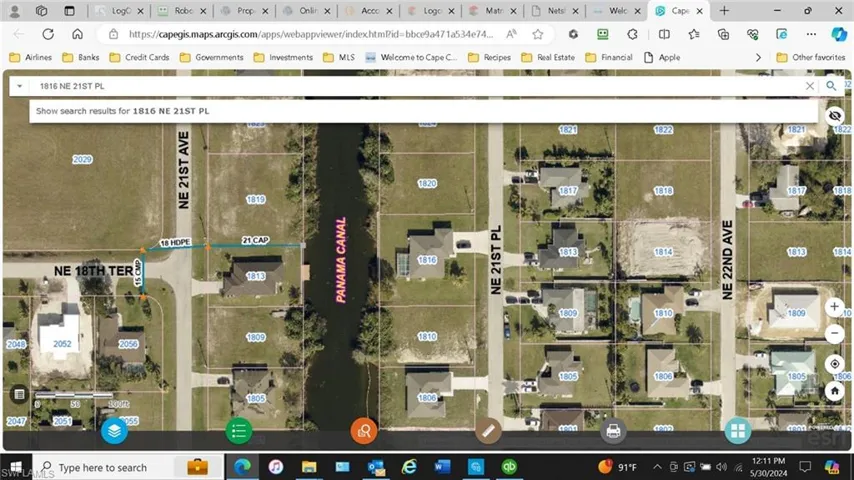The image size is (854, 480).
Task: Open the Basemap Gallery grid widget
Action: tap(738, 431)
